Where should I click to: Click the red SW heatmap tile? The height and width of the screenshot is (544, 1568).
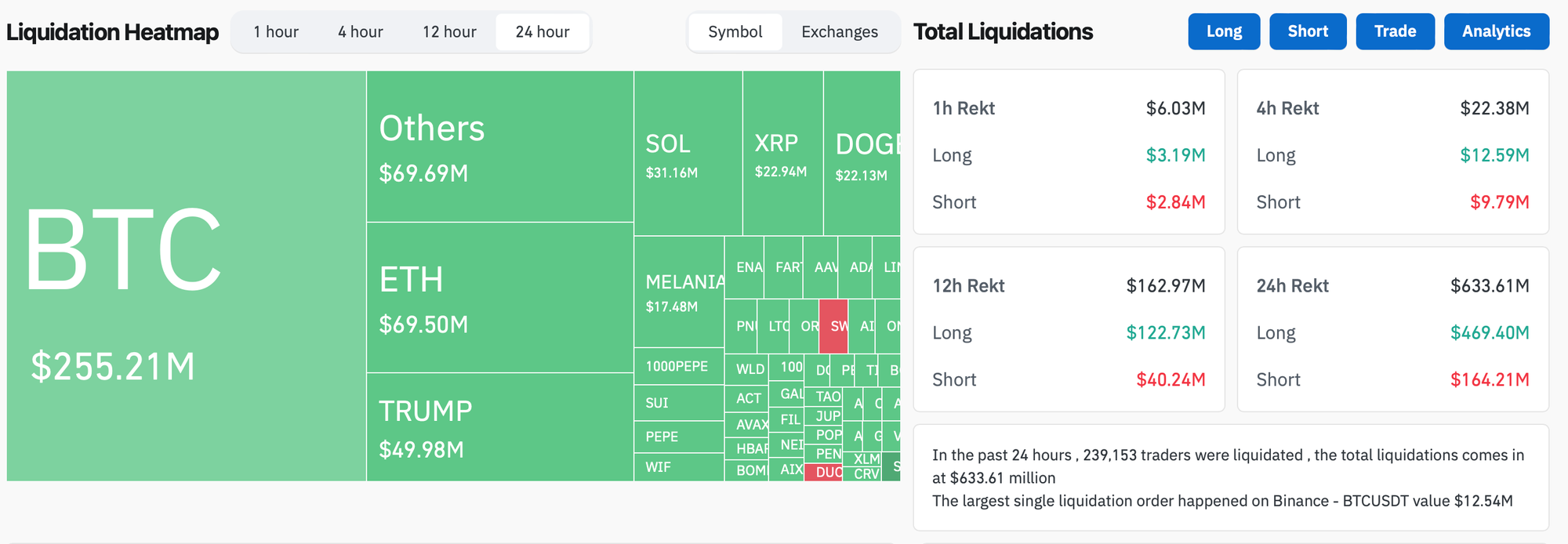pyautogui.click(x=833, y=326)
